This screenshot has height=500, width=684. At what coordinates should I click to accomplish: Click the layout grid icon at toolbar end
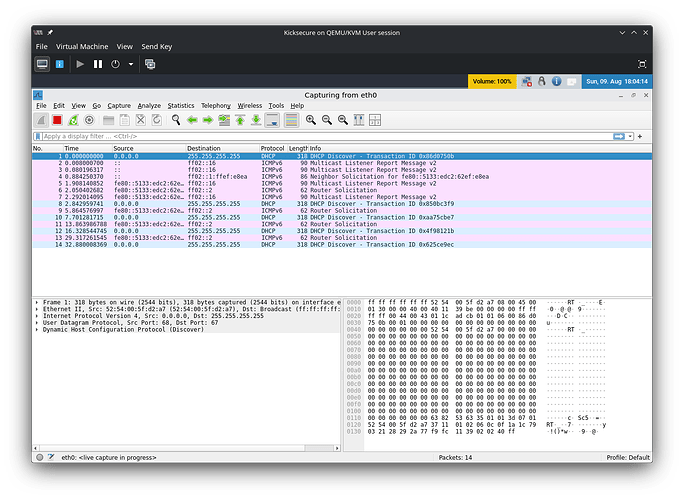click(375, 120)
